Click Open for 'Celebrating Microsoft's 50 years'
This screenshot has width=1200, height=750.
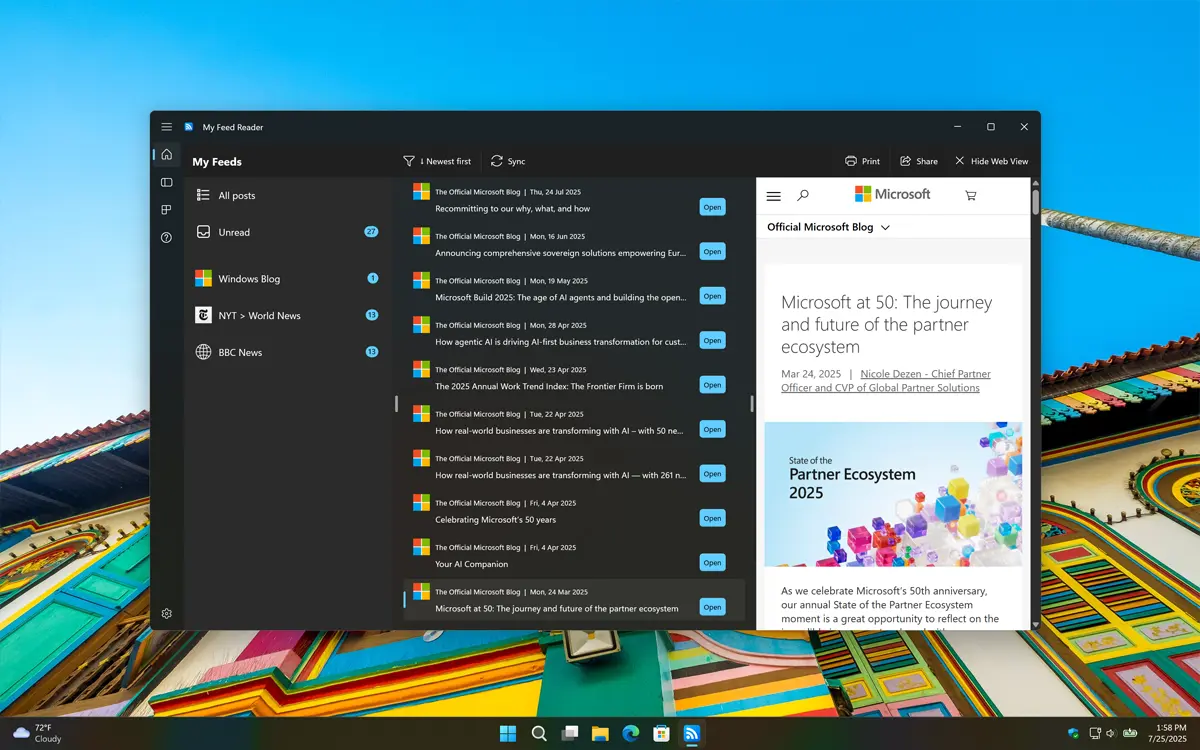[712, 518]
